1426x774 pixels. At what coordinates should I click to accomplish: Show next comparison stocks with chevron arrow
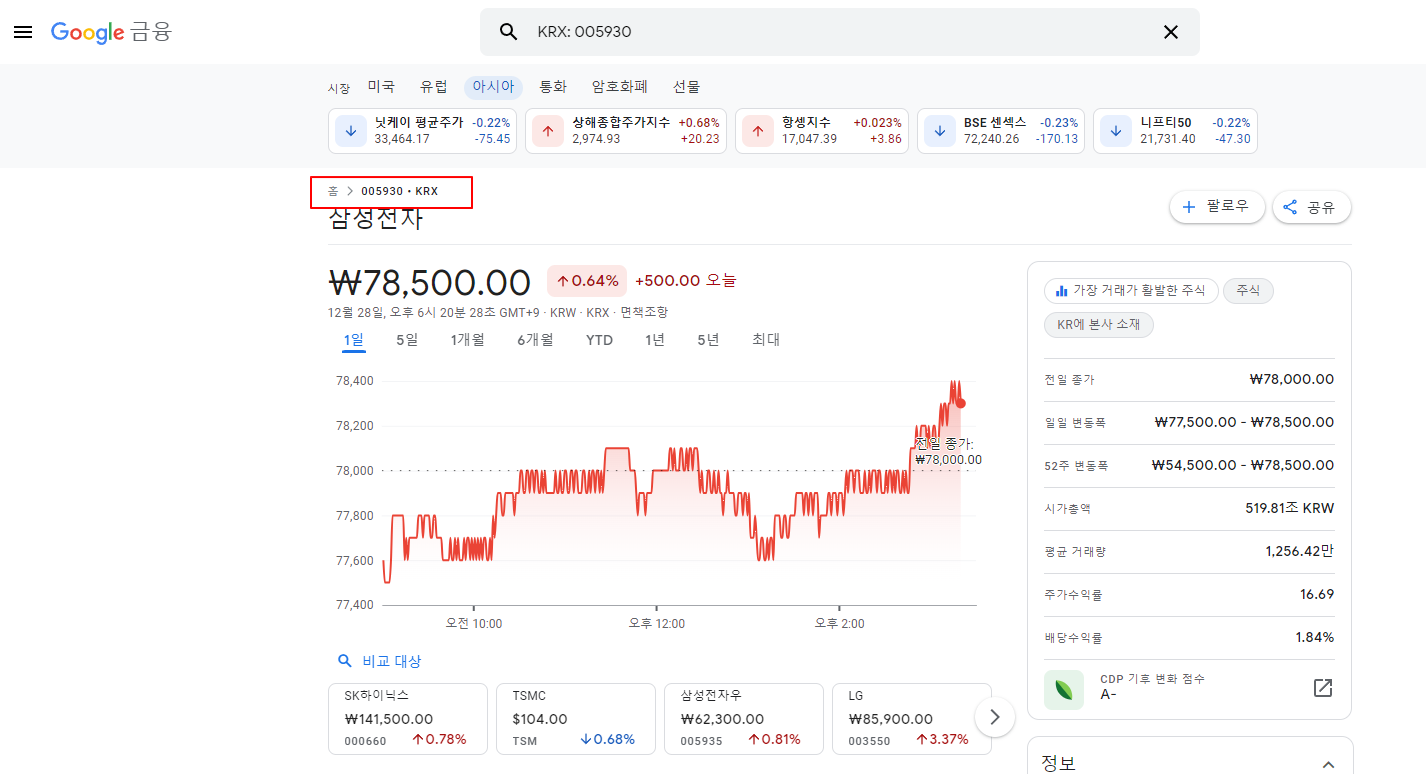click(x=994, y=717)
